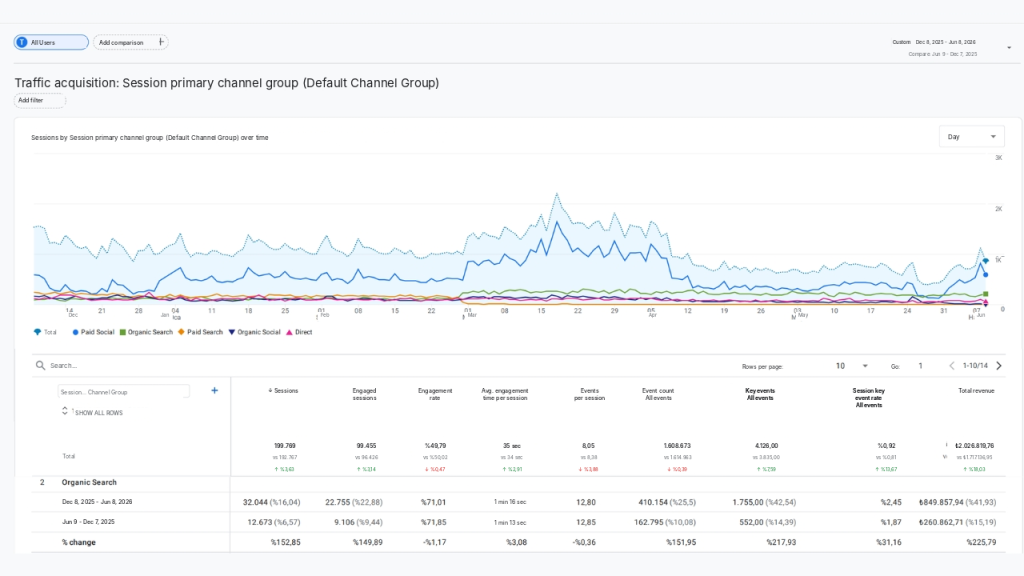Click the Organic Search row label
The height and width of the screenshot is (576, 1024).
coord(89,483)
